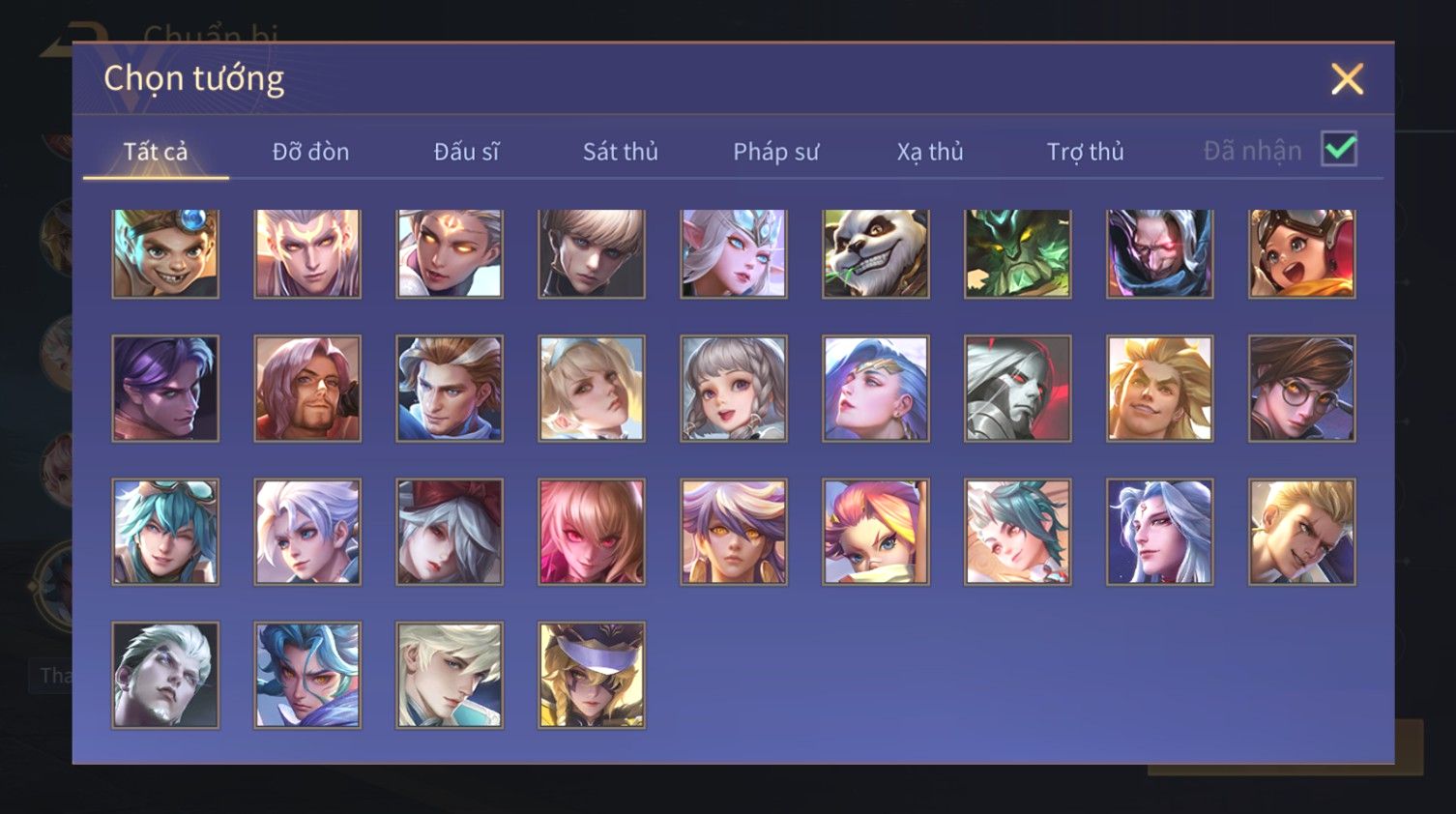Image resolution: width=1456 pixels, height=814 pixels.
Task: Pick the girl with red aviator goggles
Action: point(1302,253)
